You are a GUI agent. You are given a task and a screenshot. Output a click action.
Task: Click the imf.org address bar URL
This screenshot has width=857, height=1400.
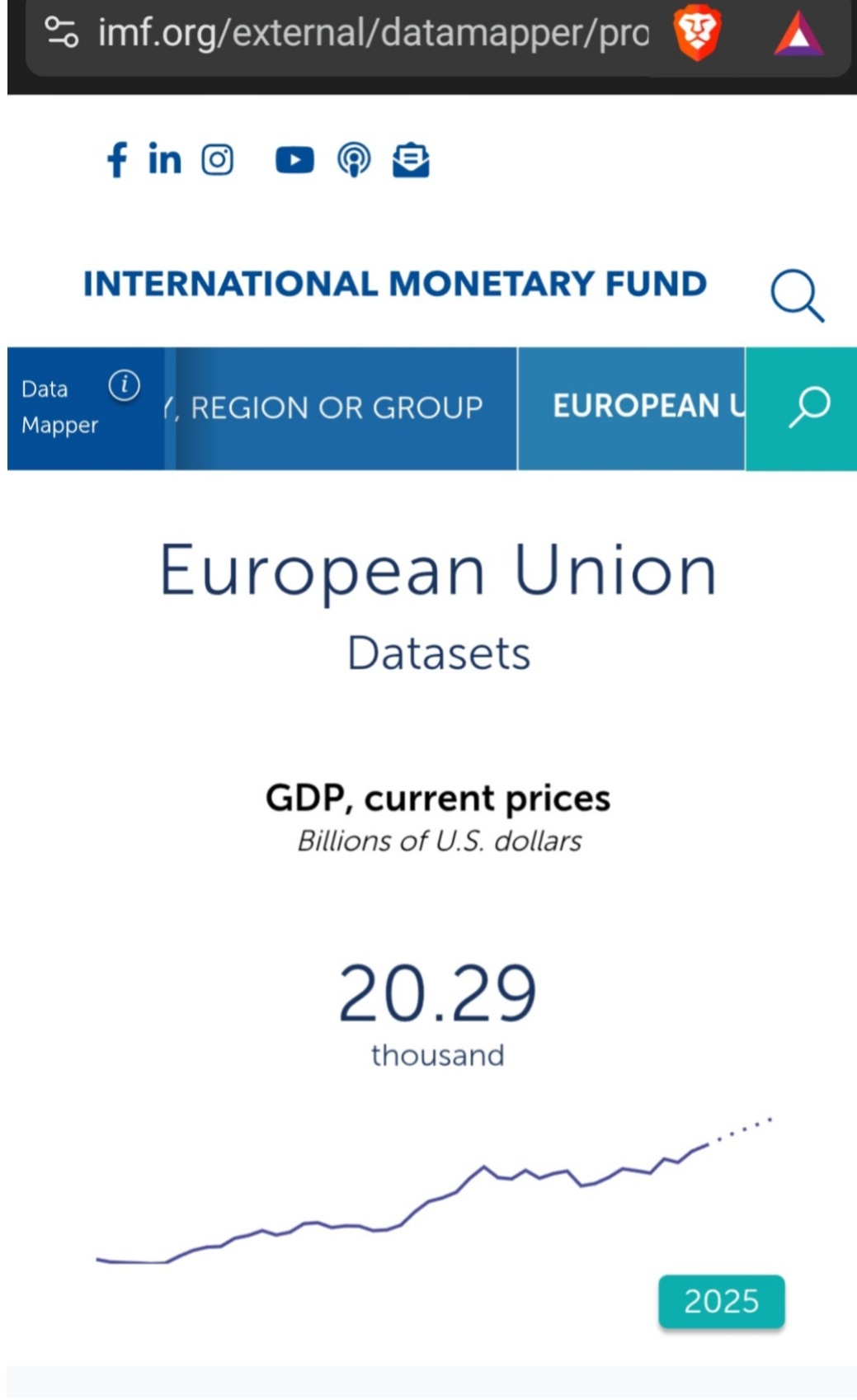tap(373, 33)
